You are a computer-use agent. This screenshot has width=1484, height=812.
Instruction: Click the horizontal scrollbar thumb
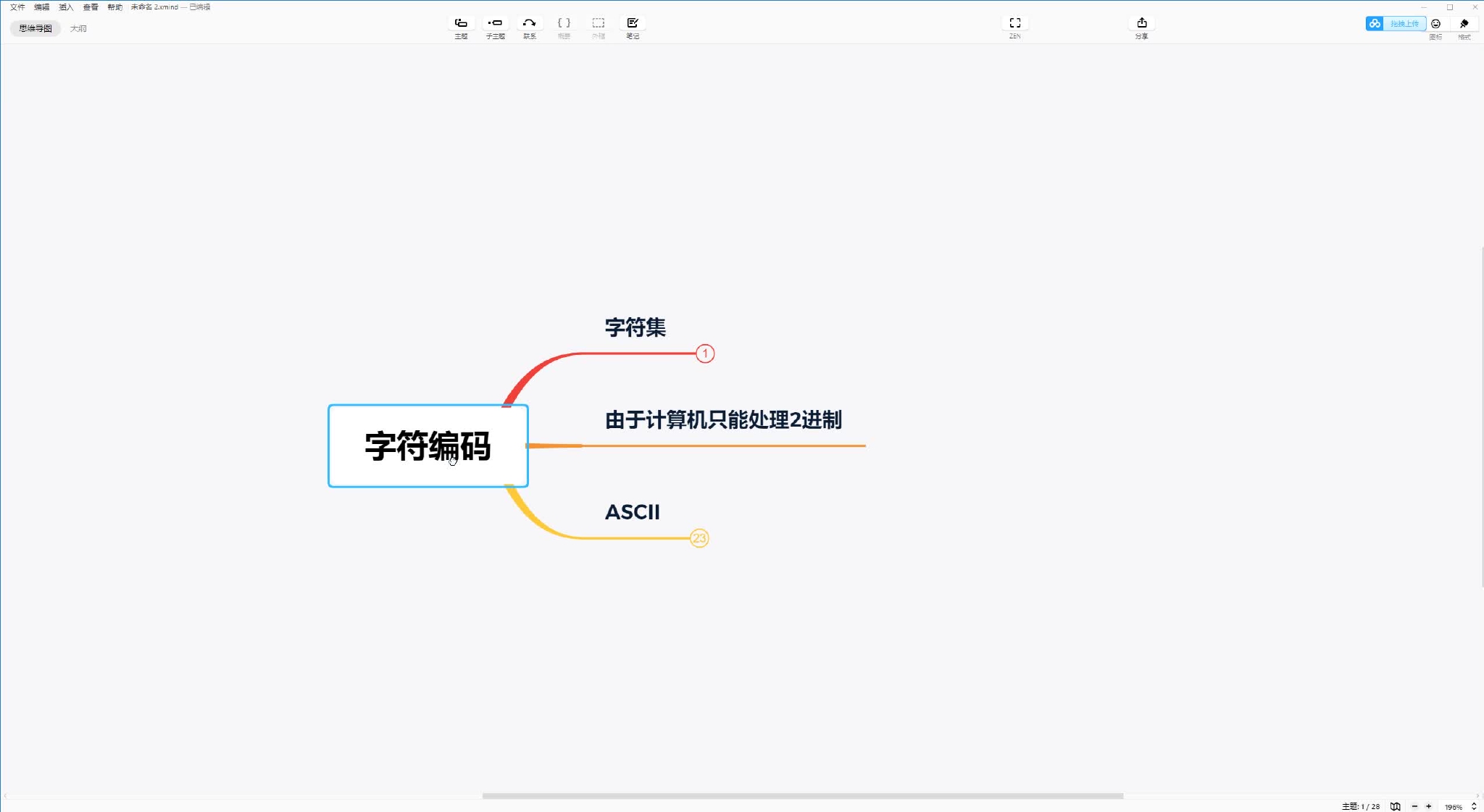[803, 796]
